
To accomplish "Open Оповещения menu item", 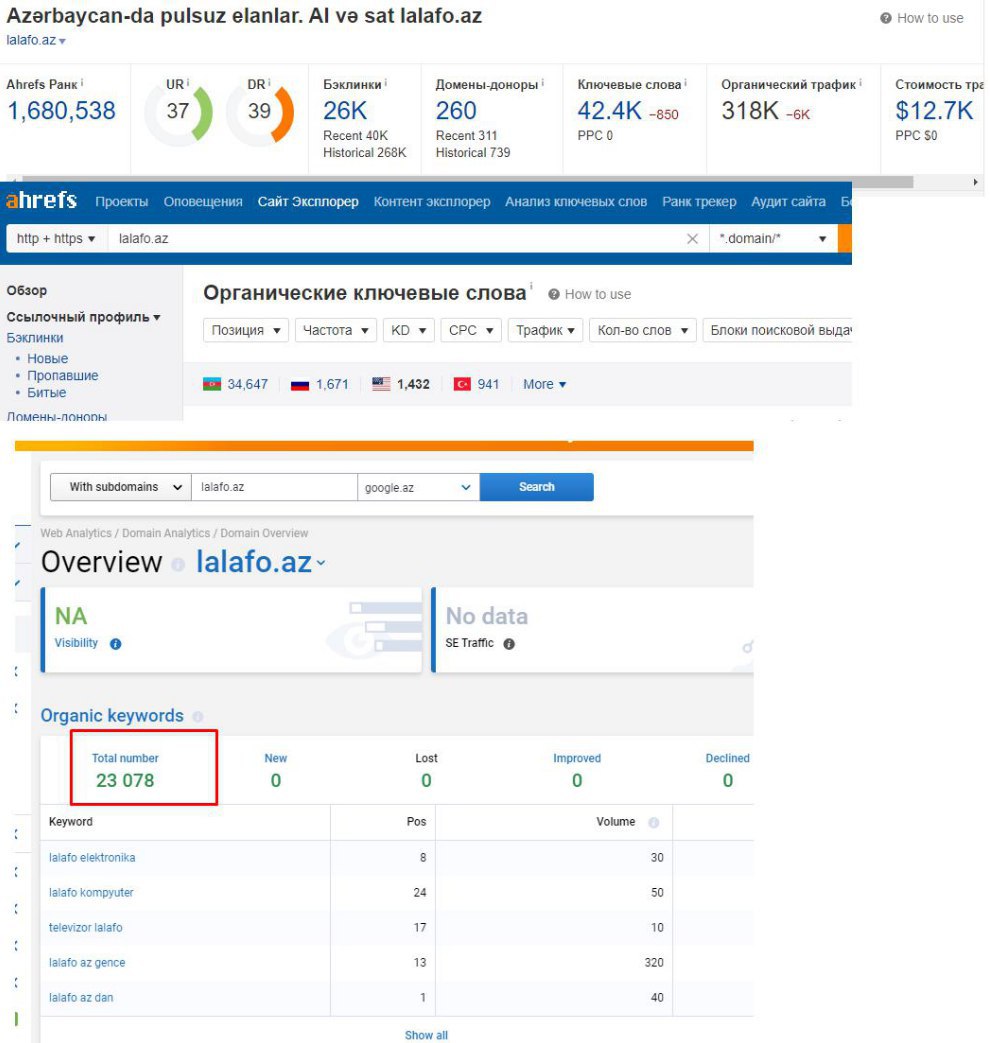I will tap(203, 202).
